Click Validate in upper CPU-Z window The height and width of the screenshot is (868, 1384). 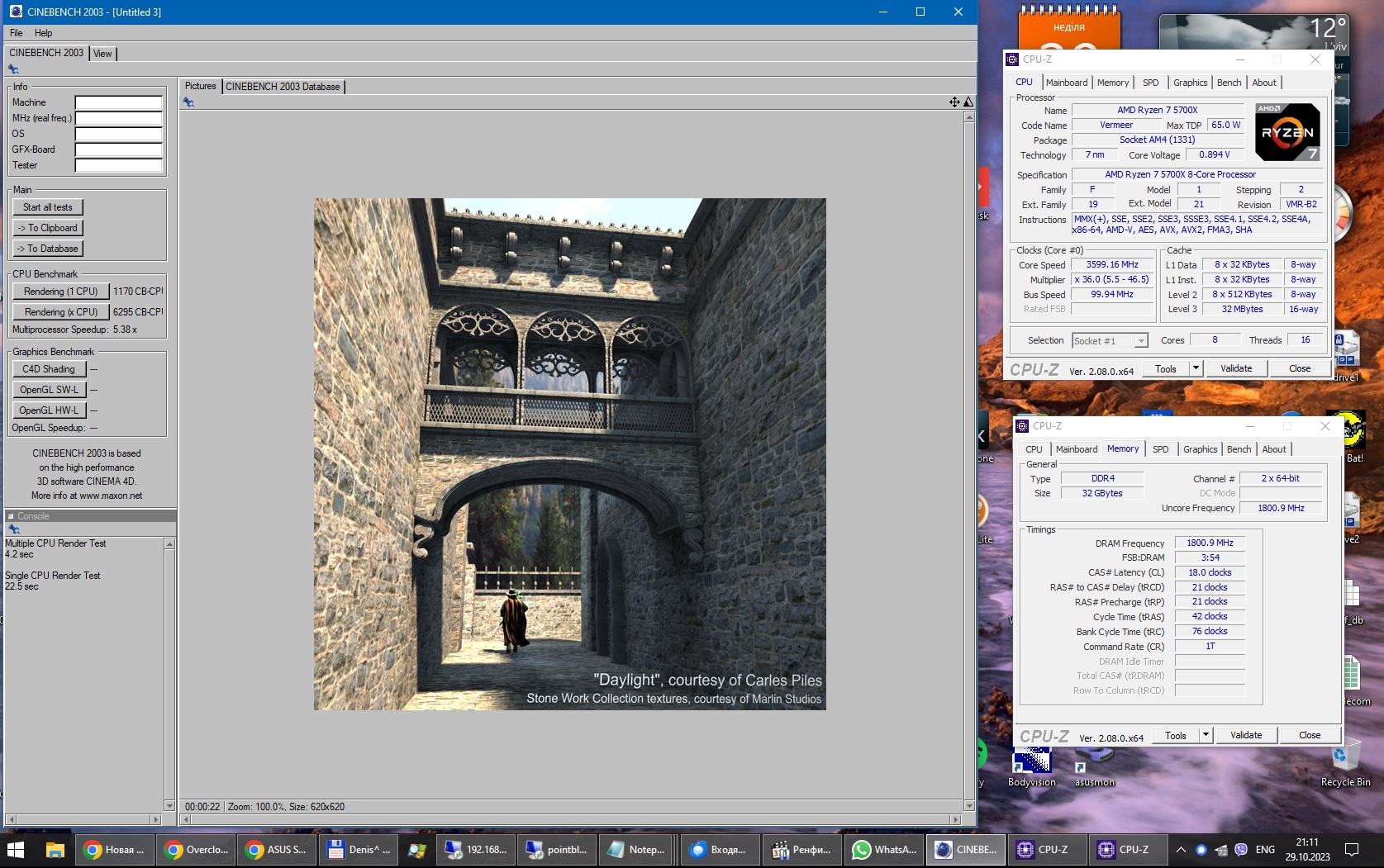click(x=1235, y=368)
